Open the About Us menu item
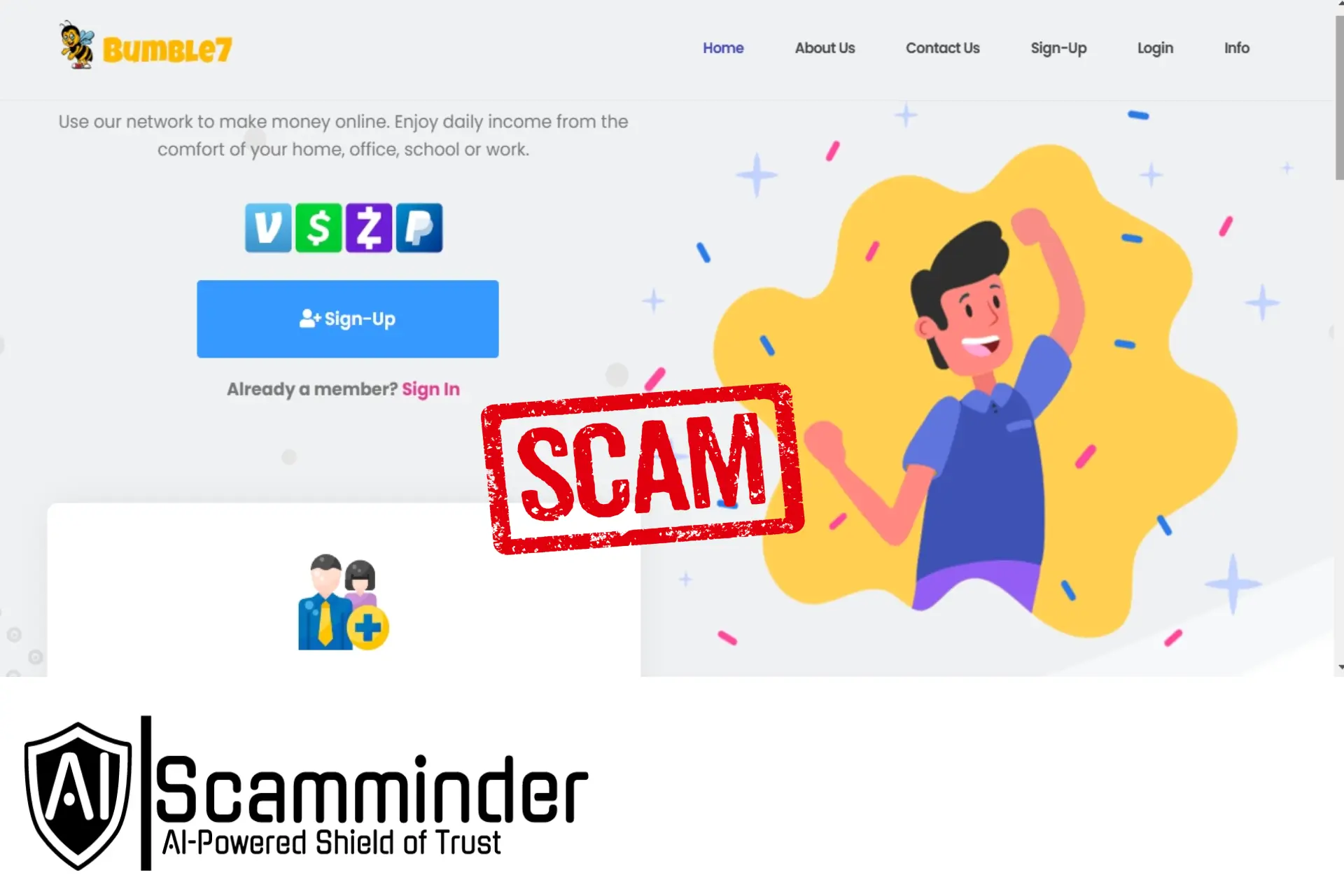Viewport: 1344px width, 896px height. pos(825,48)
